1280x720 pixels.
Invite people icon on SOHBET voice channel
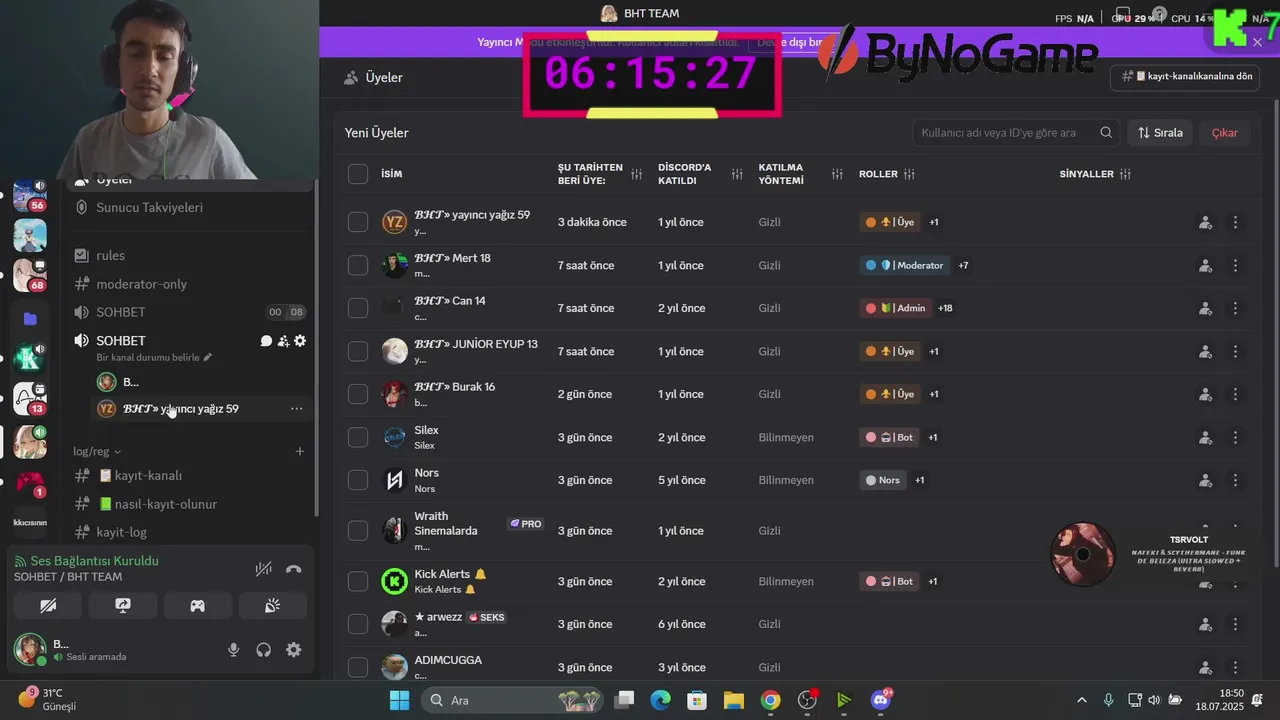point(283,341)
